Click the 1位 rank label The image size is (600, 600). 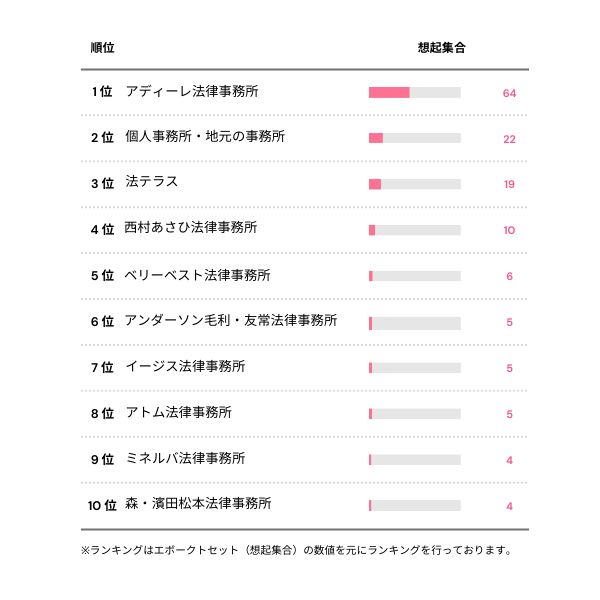(102, 92)
